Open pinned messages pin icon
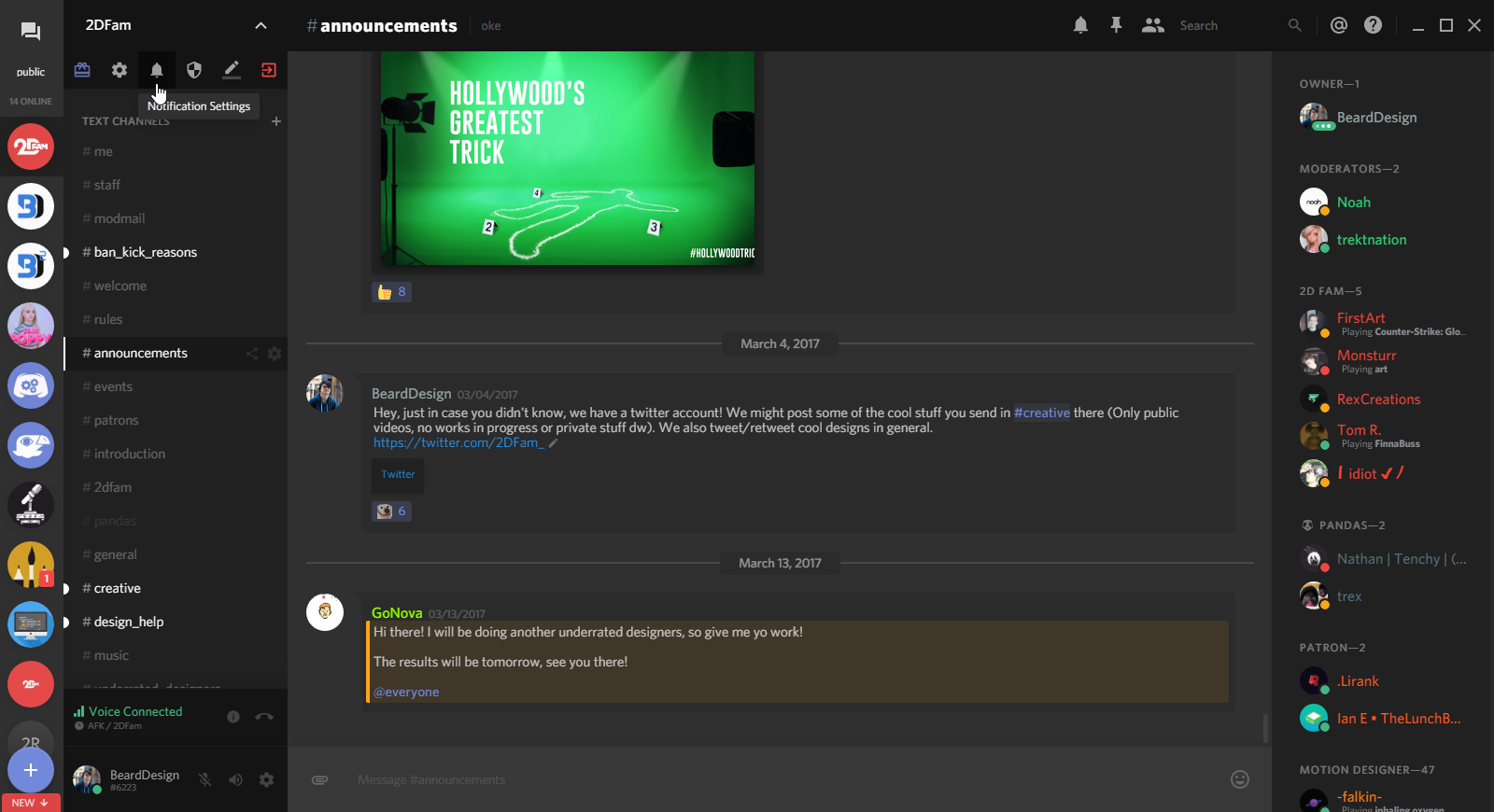This screenshot has height=812, width=1494. [1116, 25]
